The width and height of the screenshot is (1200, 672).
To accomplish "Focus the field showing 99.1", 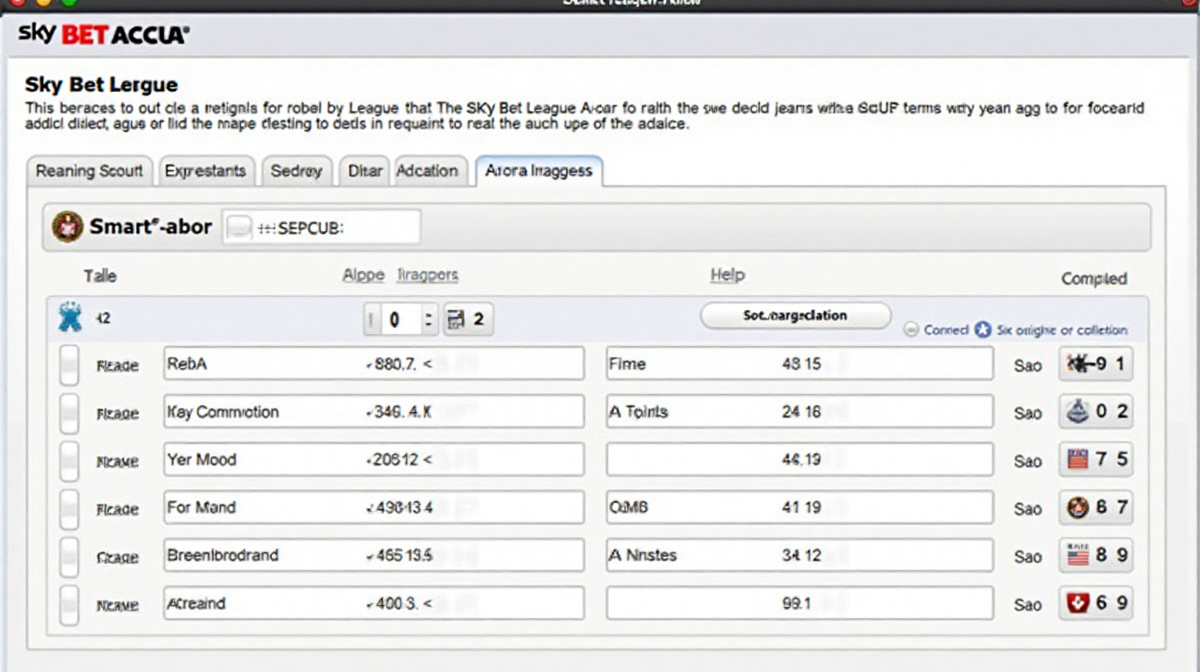I will click(799, 603).
